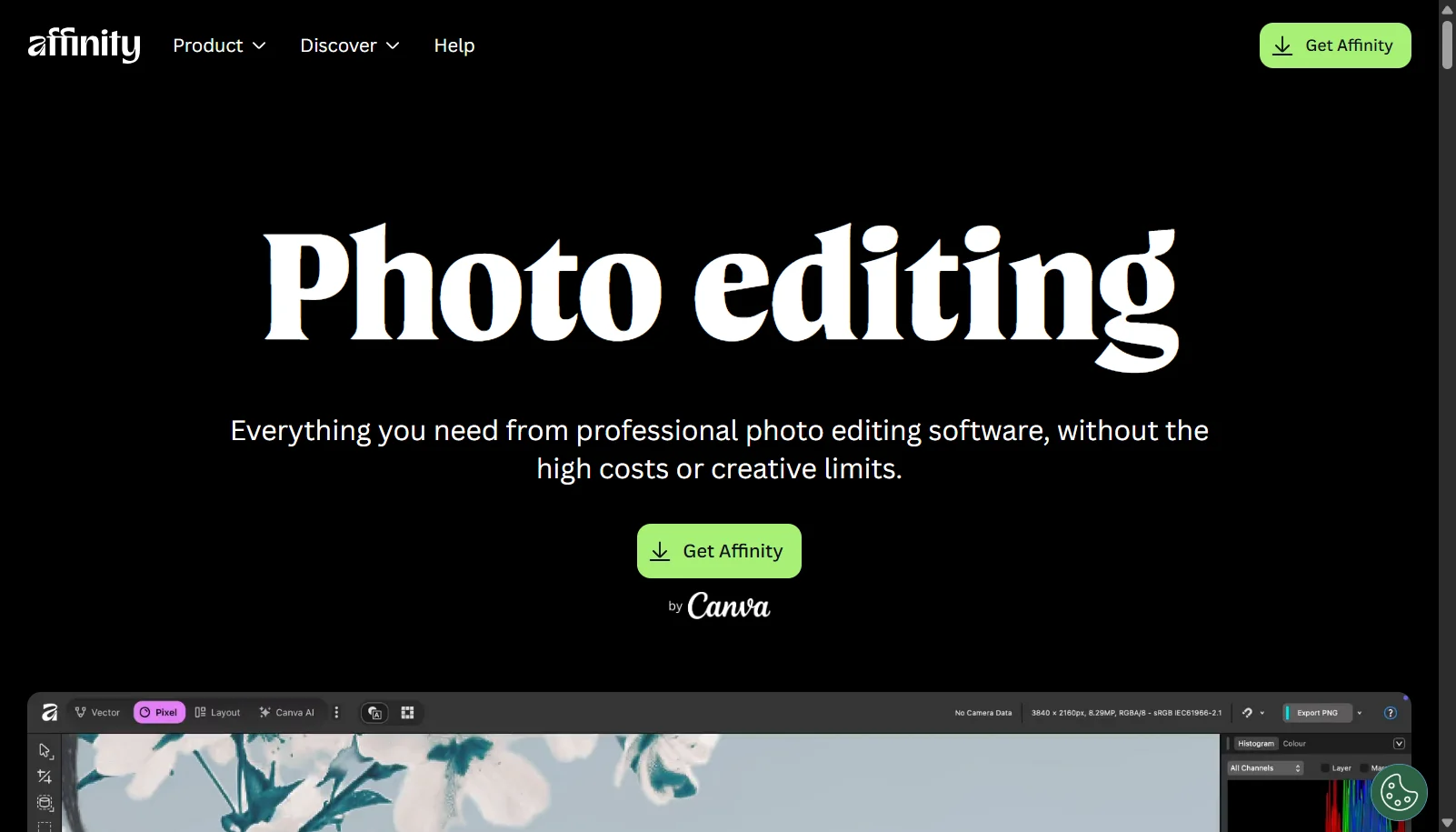Click the Affinity 'a' logo in app toolbar
This screenshot has height=832, width=1456.
pos(49,713)
